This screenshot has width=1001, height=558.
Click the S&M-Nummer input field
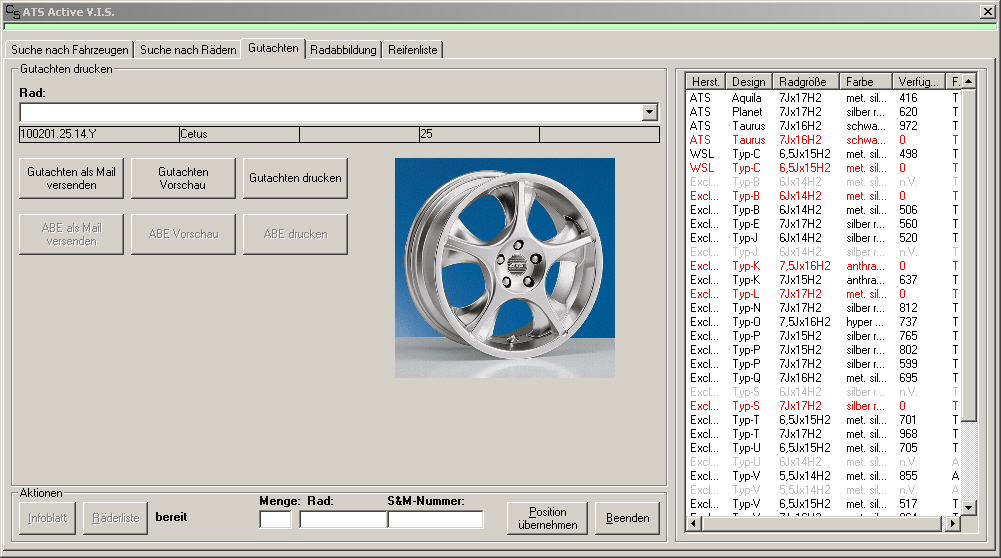pos(435,520)
